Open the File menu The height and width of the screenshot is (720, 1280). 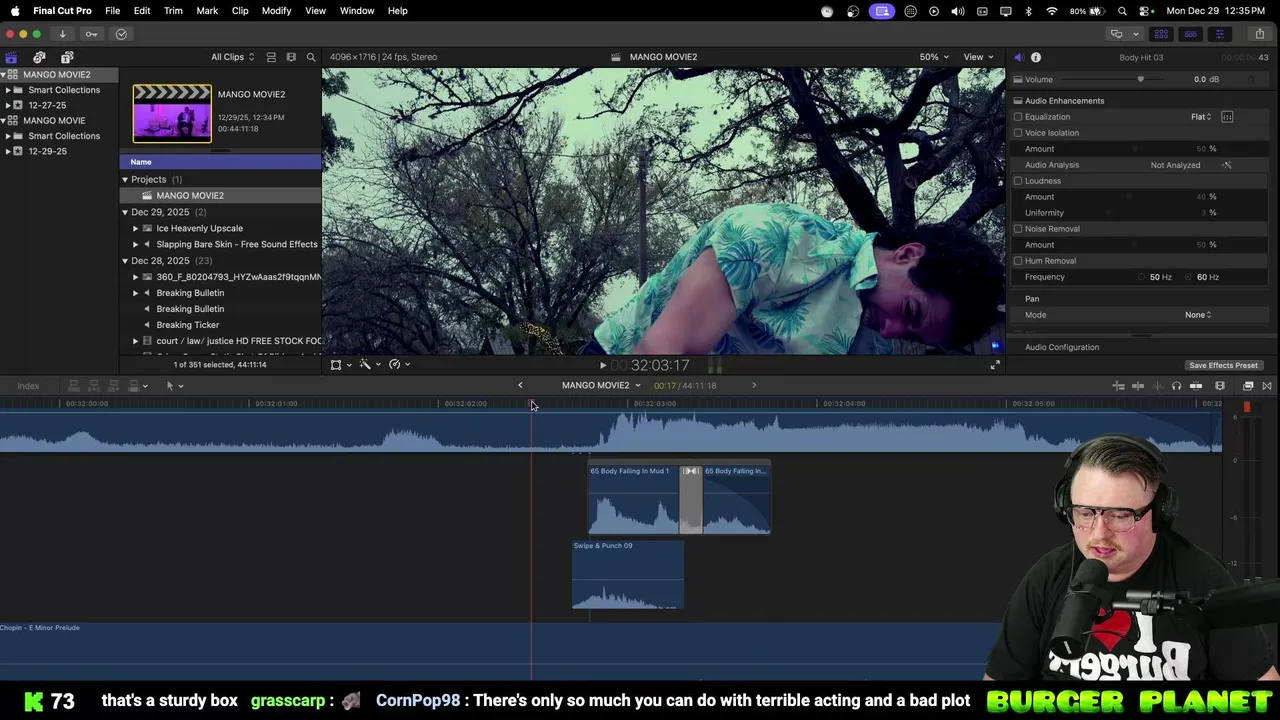pos(113,10)
